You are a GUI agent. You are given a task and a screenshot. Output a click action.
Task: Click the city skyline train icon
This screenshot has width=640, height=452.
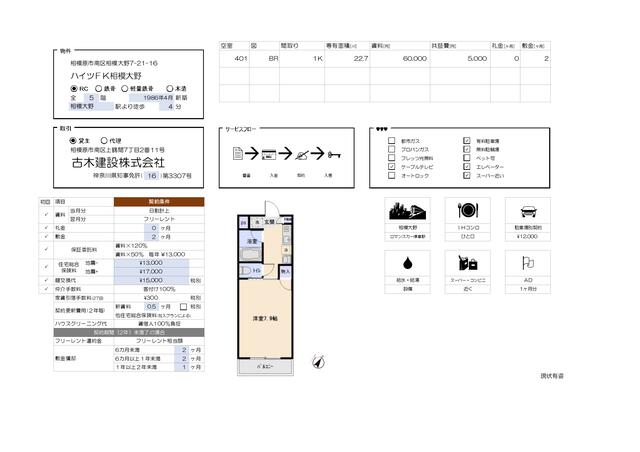[x=407, y=210]
